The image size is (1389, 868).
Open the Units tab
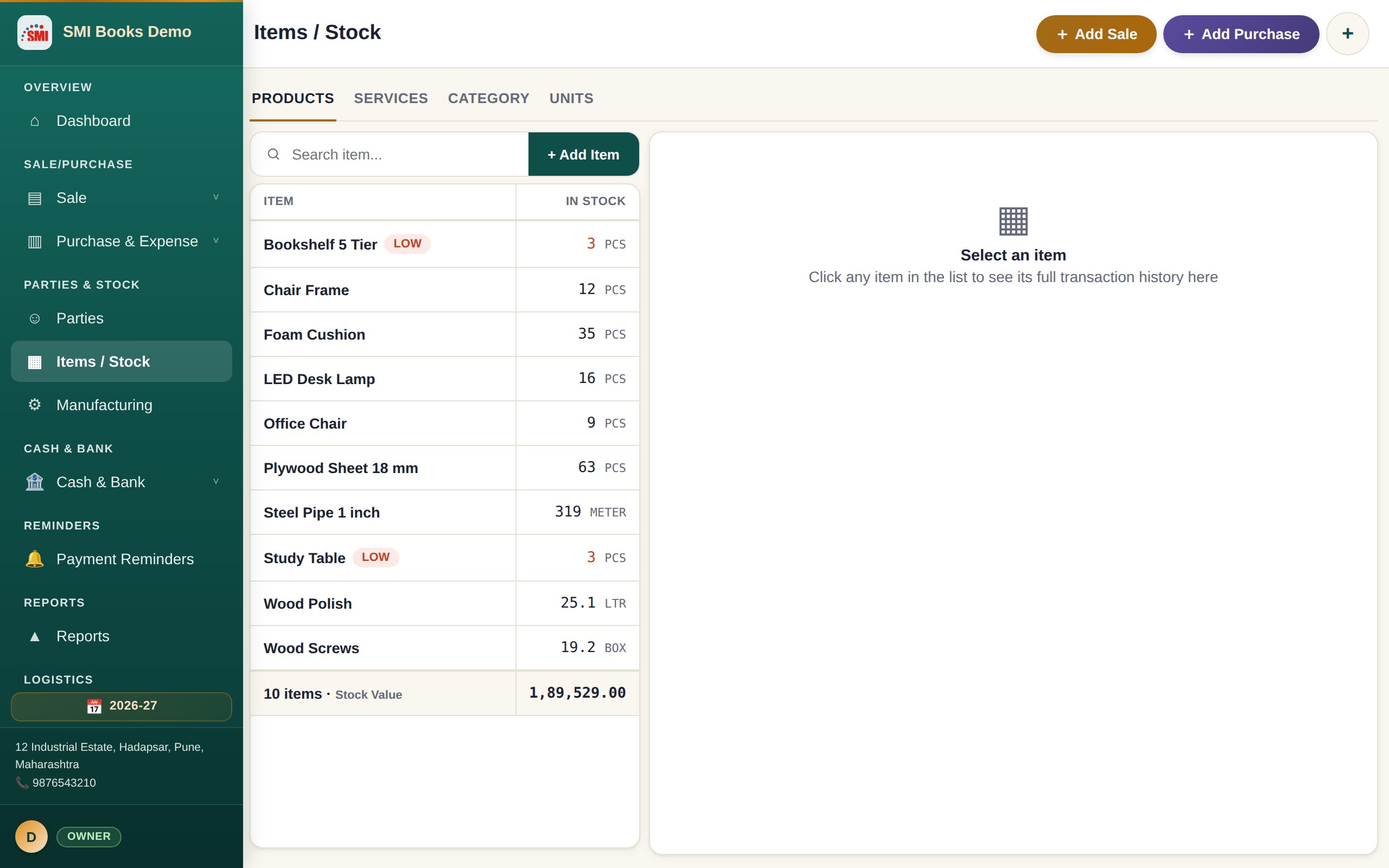coord(571,98)
